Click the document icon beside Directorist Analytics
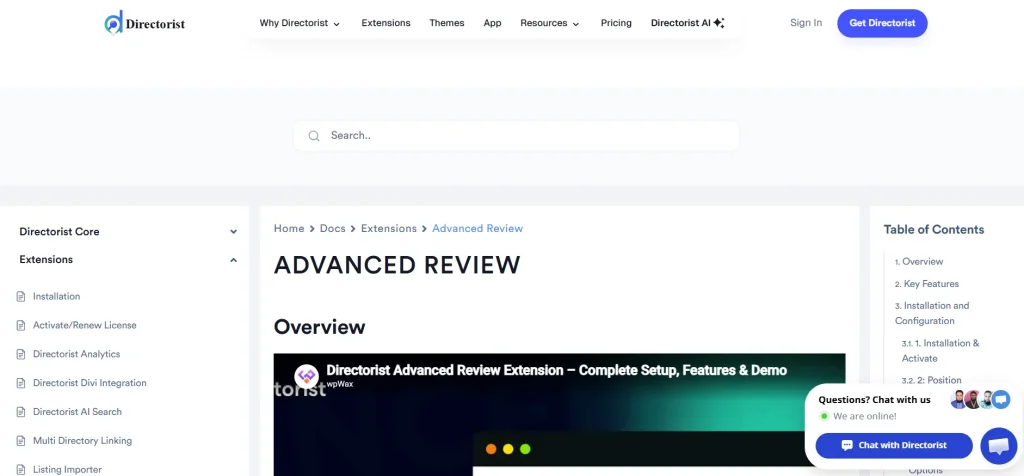The height and width of the screenshot is (476, 1024). pos(21,354)
